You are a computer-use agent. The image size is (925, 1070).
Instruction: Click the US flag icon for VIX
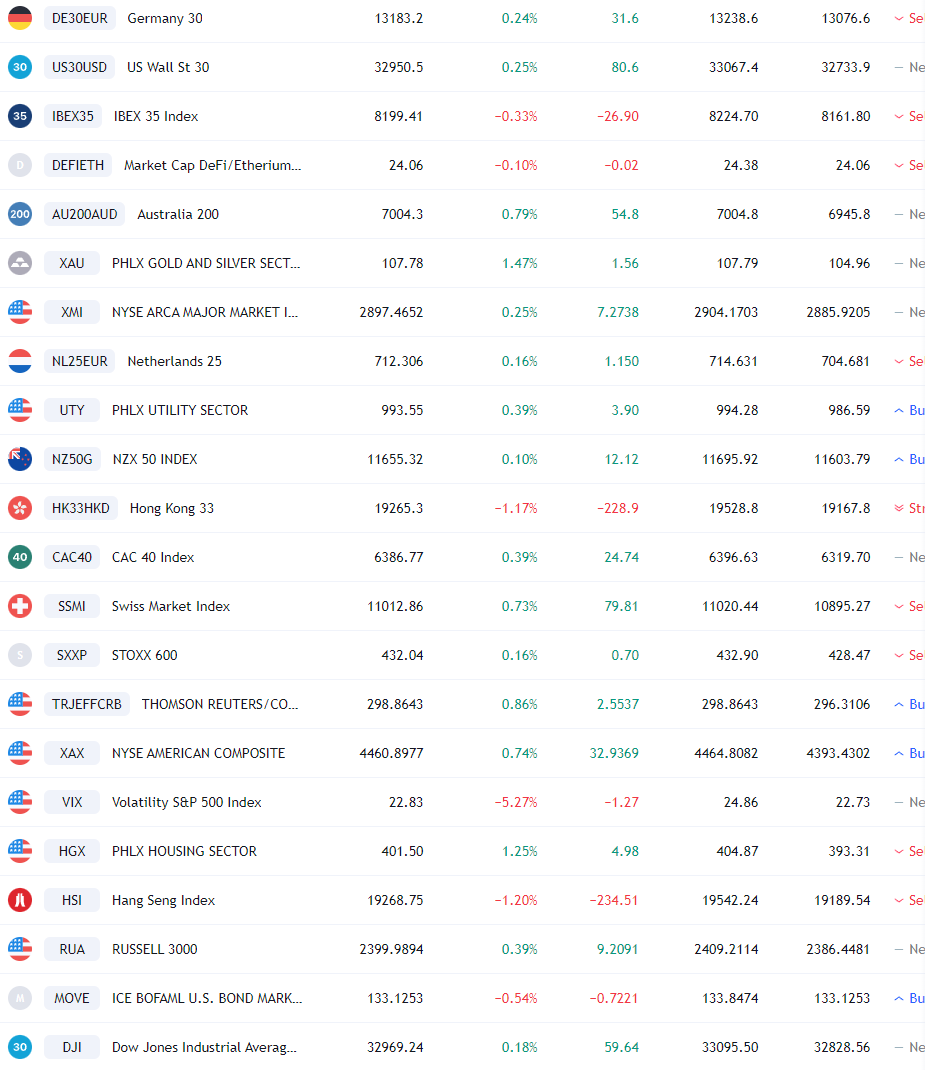point(20,802)
